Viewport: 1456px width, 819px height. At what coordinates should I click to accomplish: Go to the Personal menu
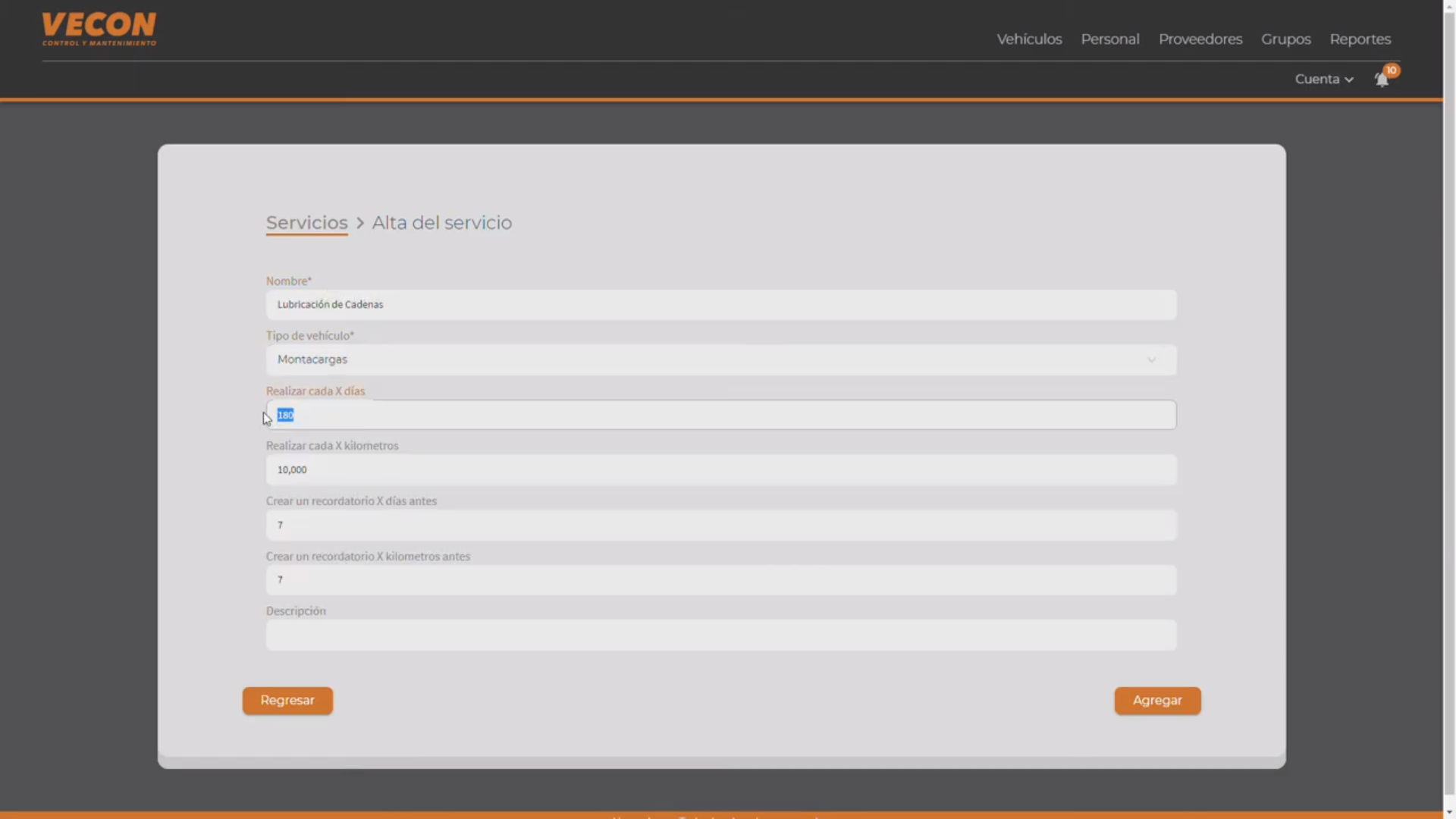1109,39
